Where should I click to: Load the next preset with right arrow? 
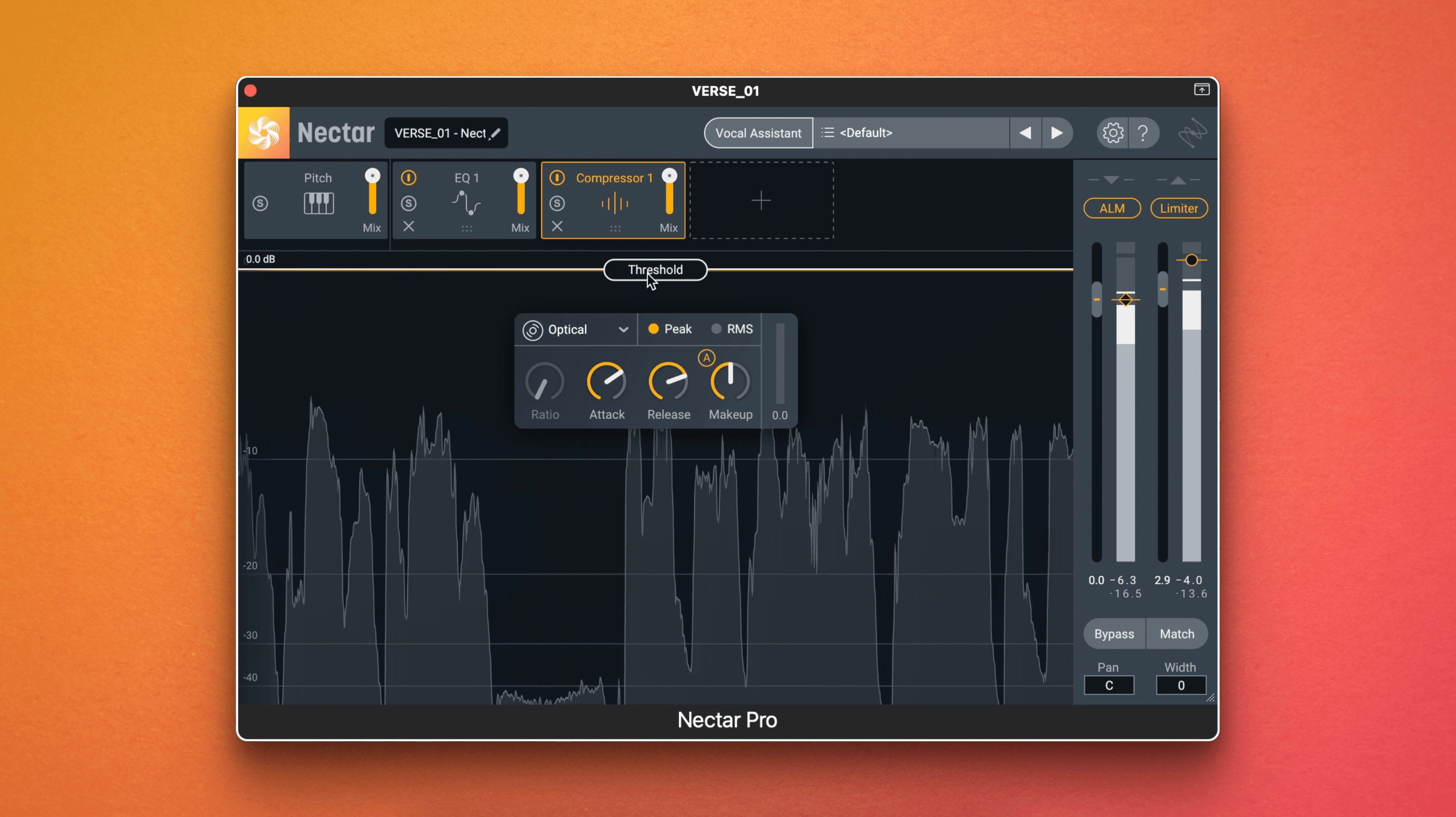[1056, 133]
